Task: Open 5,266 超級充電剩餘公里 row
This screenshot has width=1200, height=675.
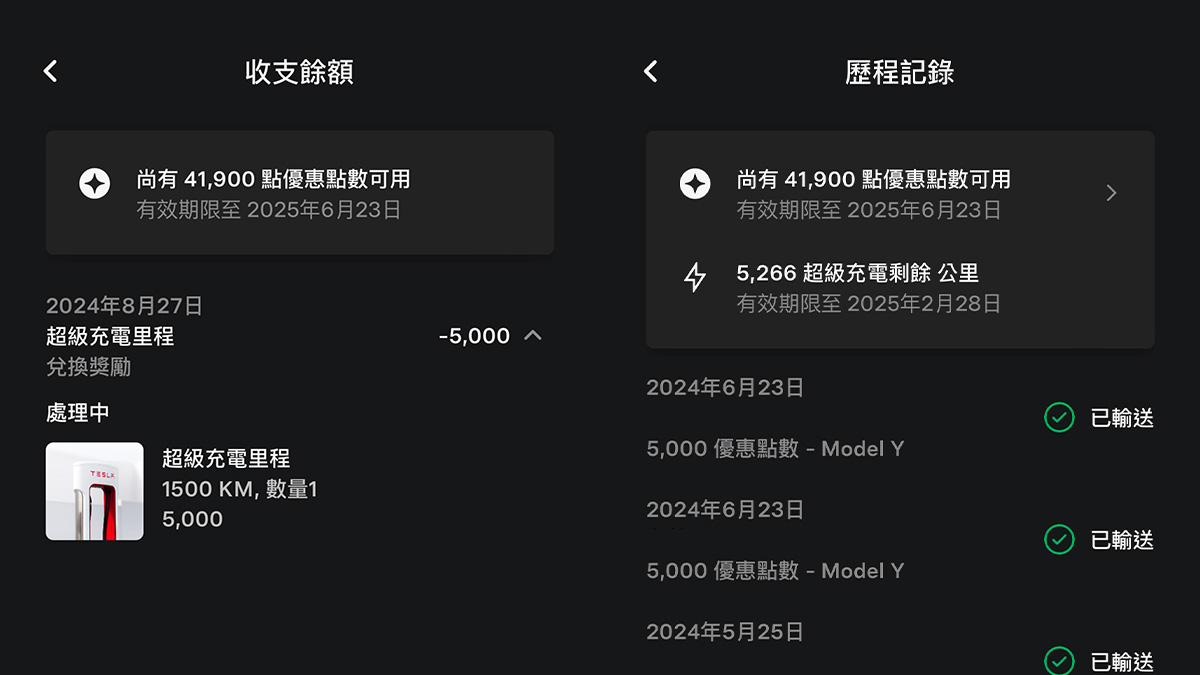Action: [900, 287]
